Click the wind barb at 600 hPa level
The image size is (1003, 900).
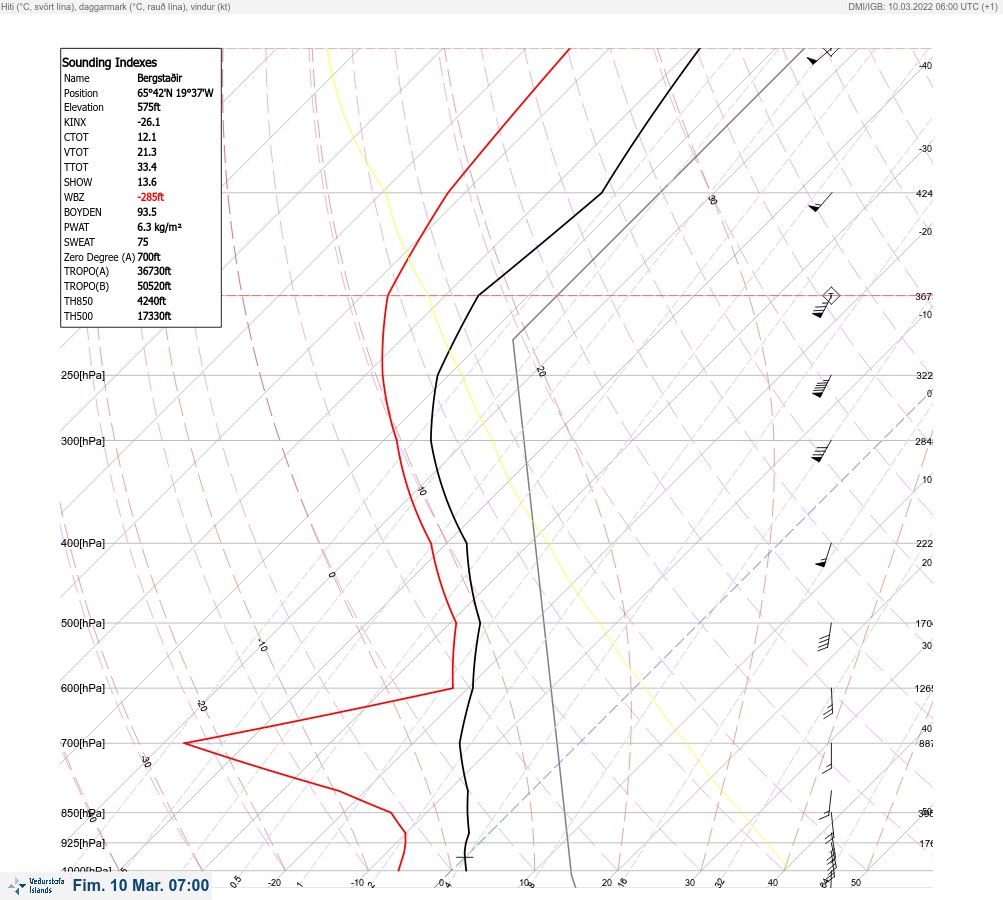click(x=828, y=703)
